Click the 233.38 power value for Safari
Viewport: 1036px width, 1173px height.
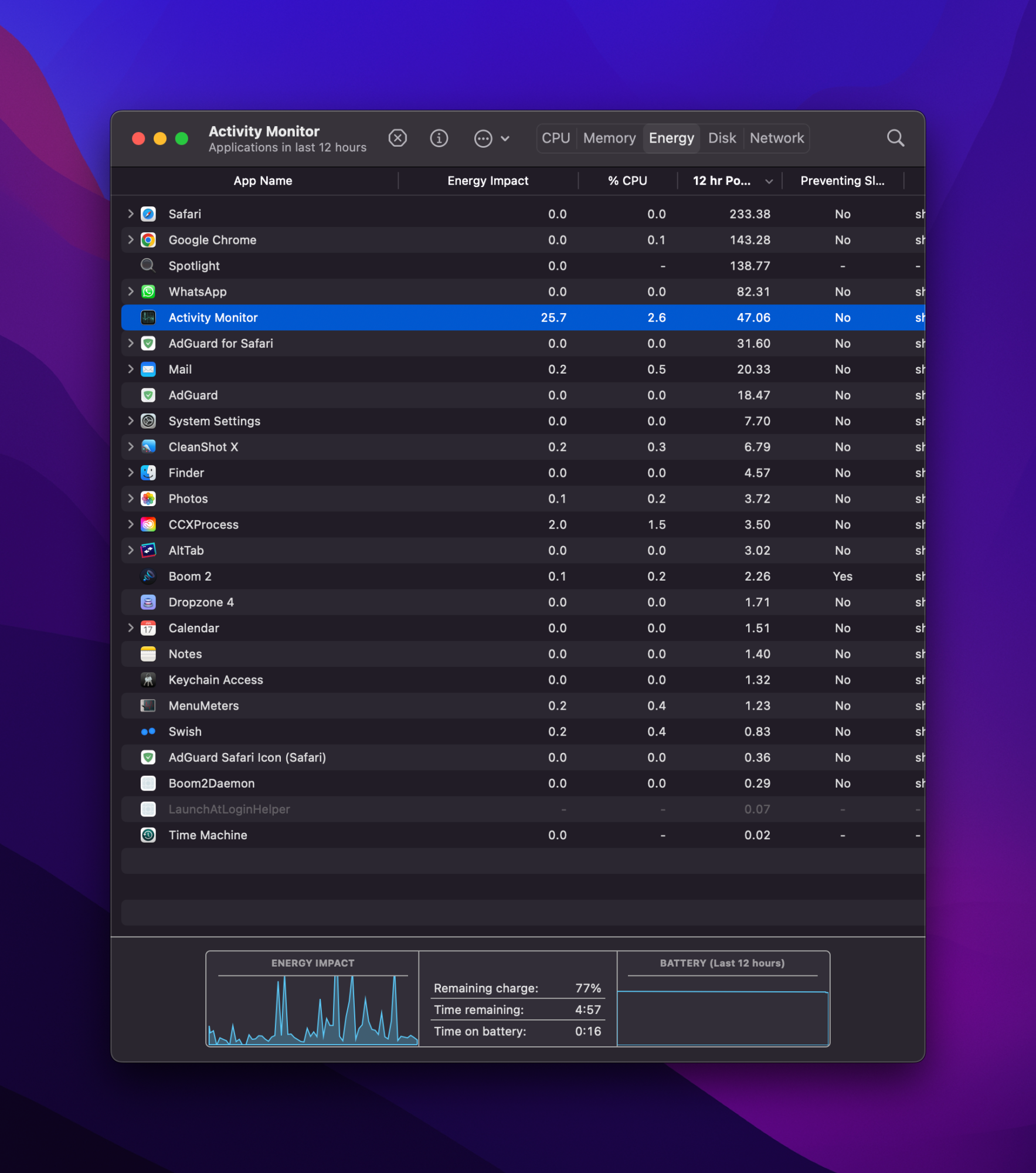click(750, 214)
